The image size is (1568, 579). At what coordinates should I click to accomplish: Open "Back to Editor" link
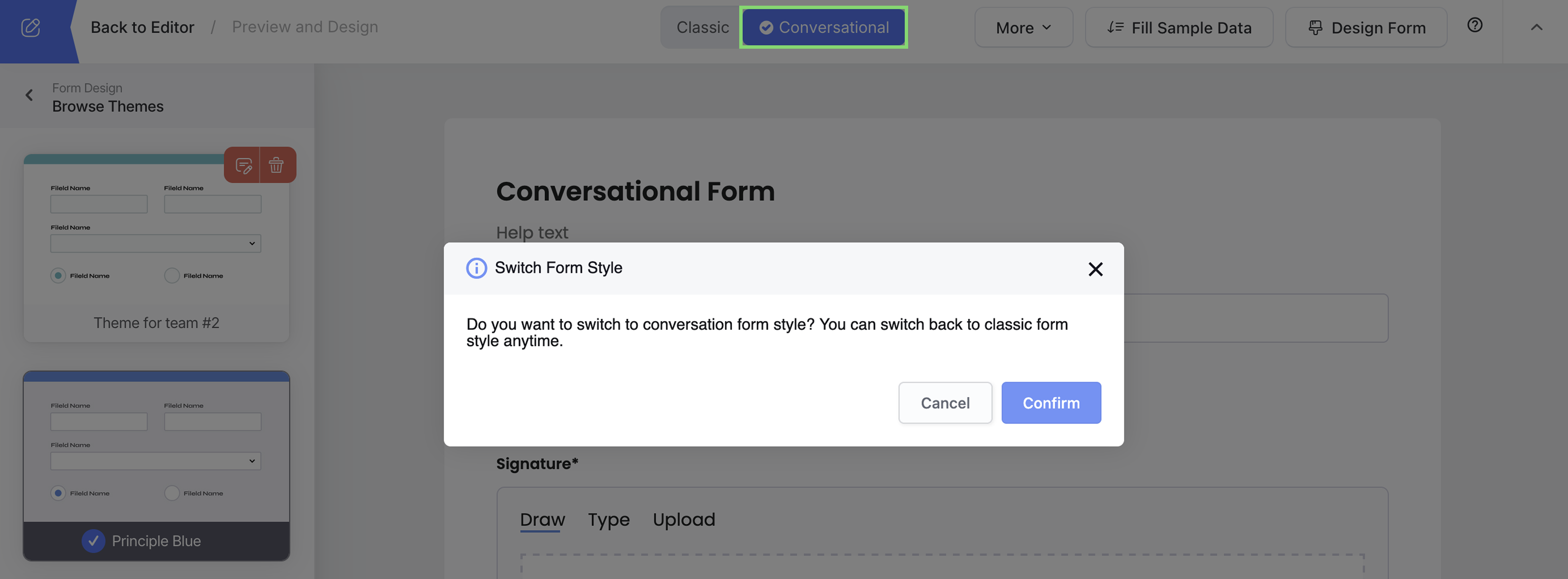click(x=142, y=27)
